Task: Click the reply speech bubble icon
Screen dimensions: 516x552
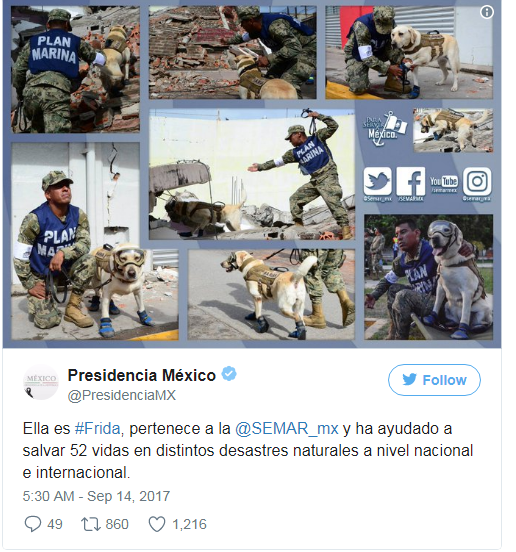Action: point(33,524)
